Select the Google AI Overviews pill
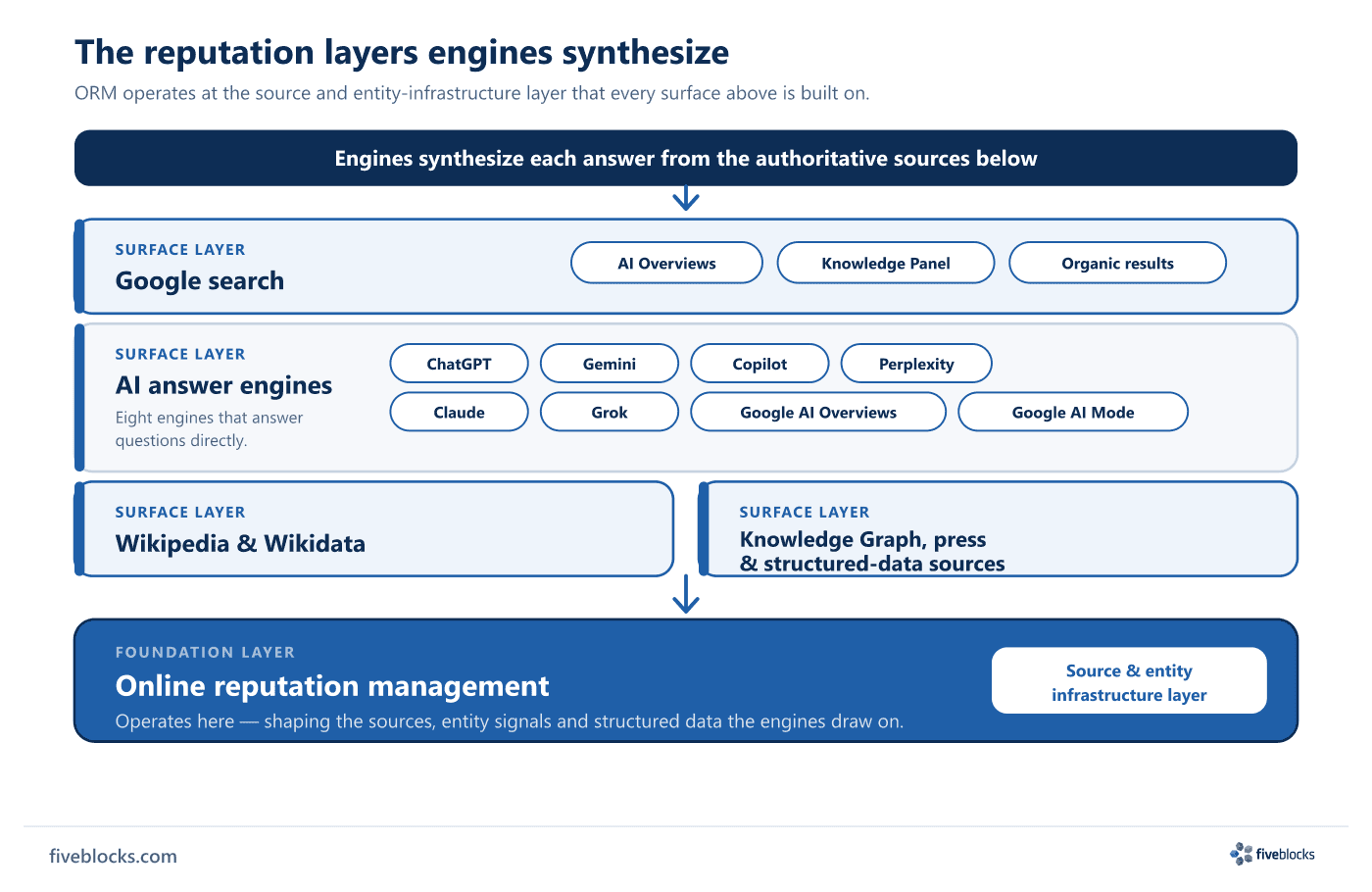 coord(818,412)
